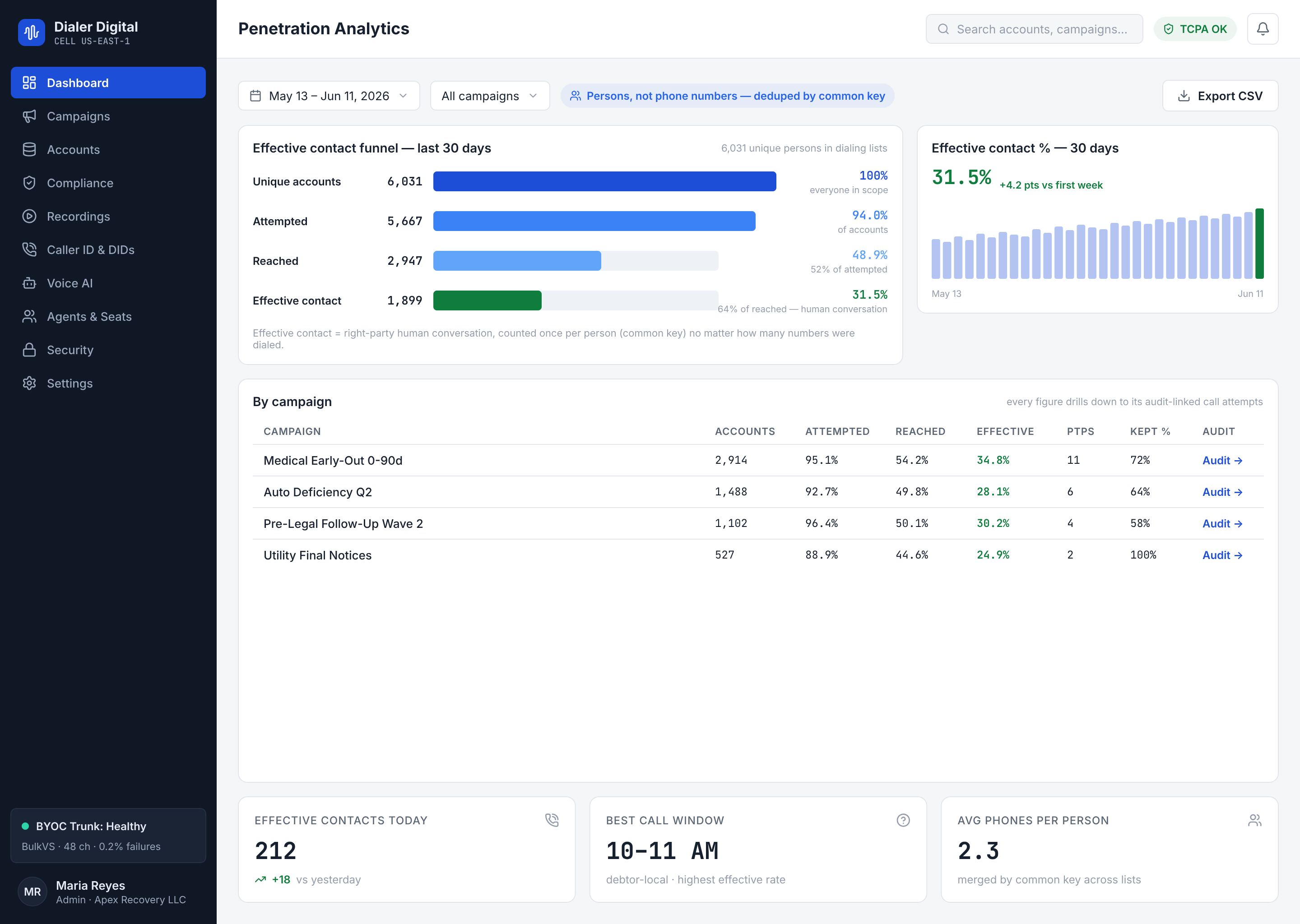Image resolution: width=1300 pixels, height=924 pixels.
Task: Open Dashboard in the sidebar
Action: [108, 83]
